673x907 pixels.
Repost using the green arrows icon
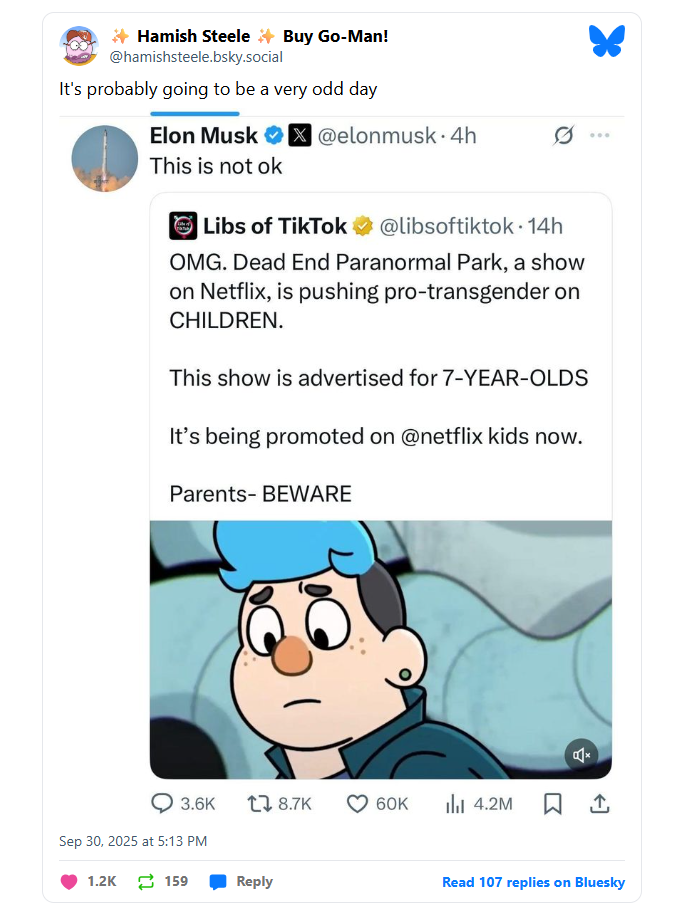click(x=146, y=881)
